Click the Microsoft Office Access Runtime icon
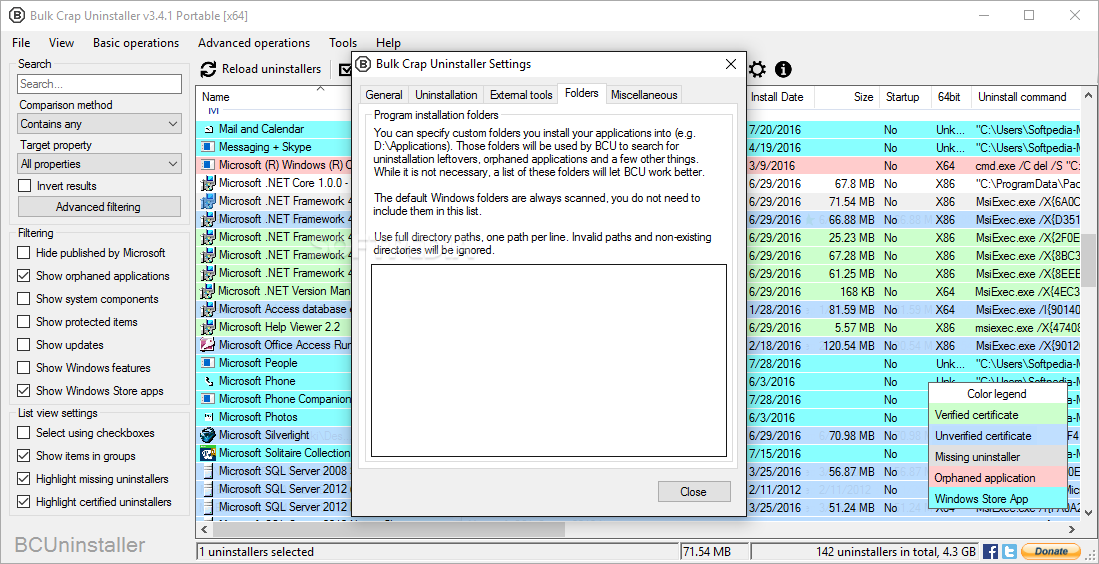Image resolution: width=1099 pixels, height=564 pixels. coord(208,345)
